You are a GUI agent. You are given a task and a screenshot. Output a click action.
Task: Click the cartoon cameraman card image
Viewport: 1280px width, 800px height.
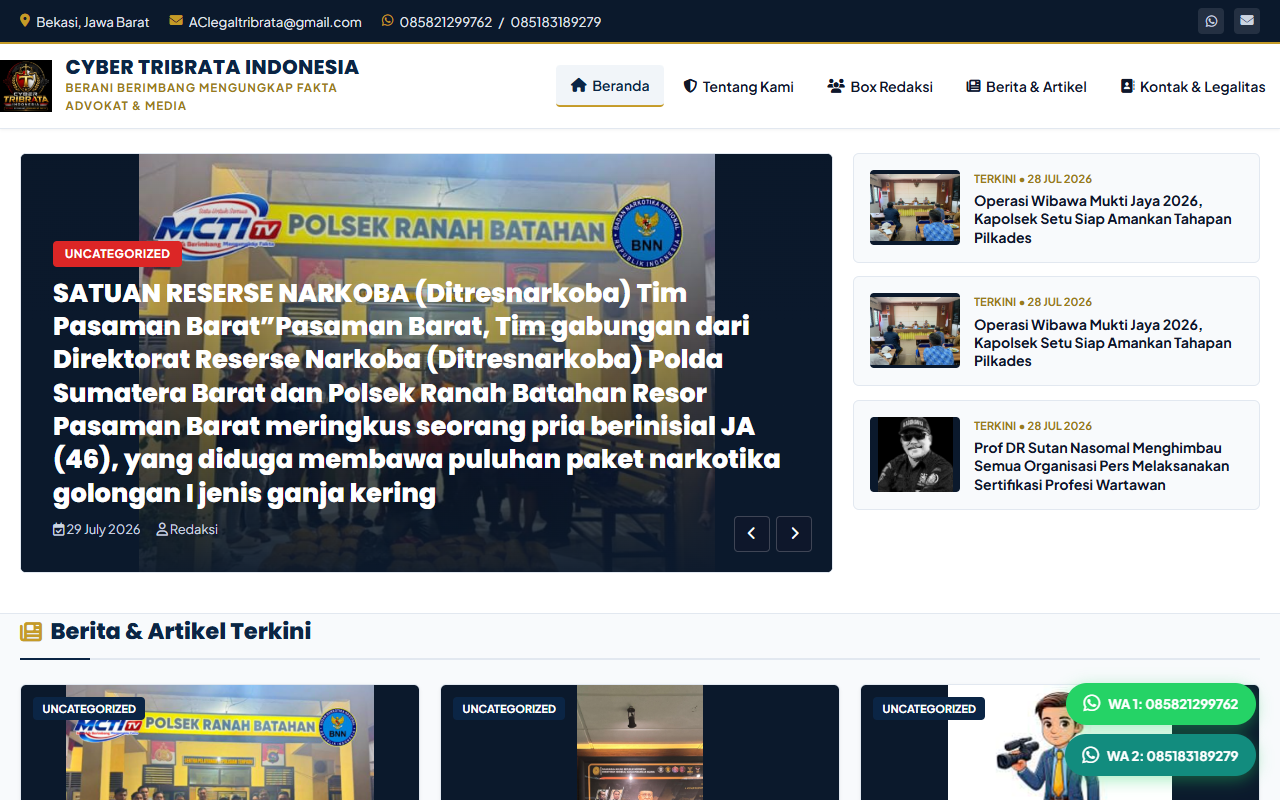1060,743
